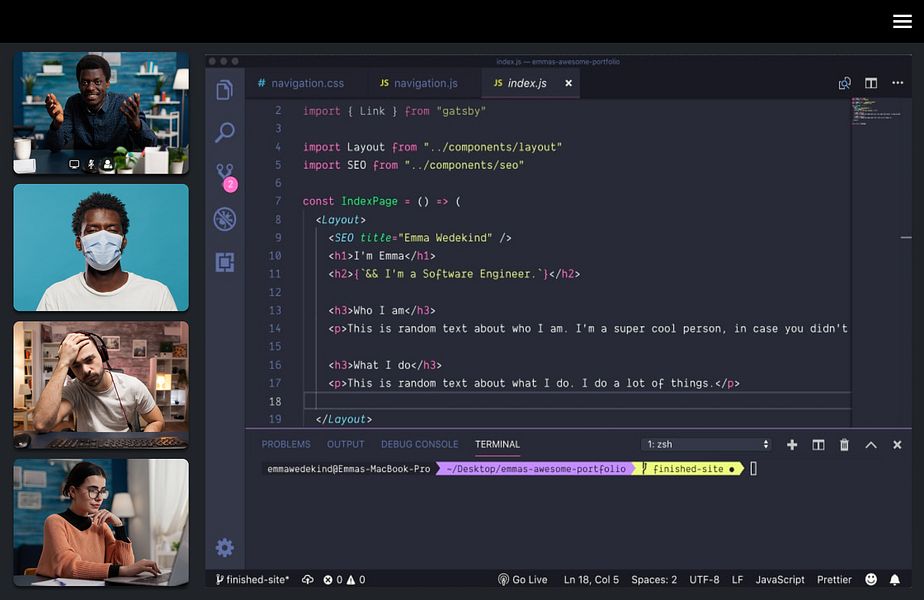Open the Extensions view
The height and width of the screenshot is (600, 924).
click(x=224, y=259)
